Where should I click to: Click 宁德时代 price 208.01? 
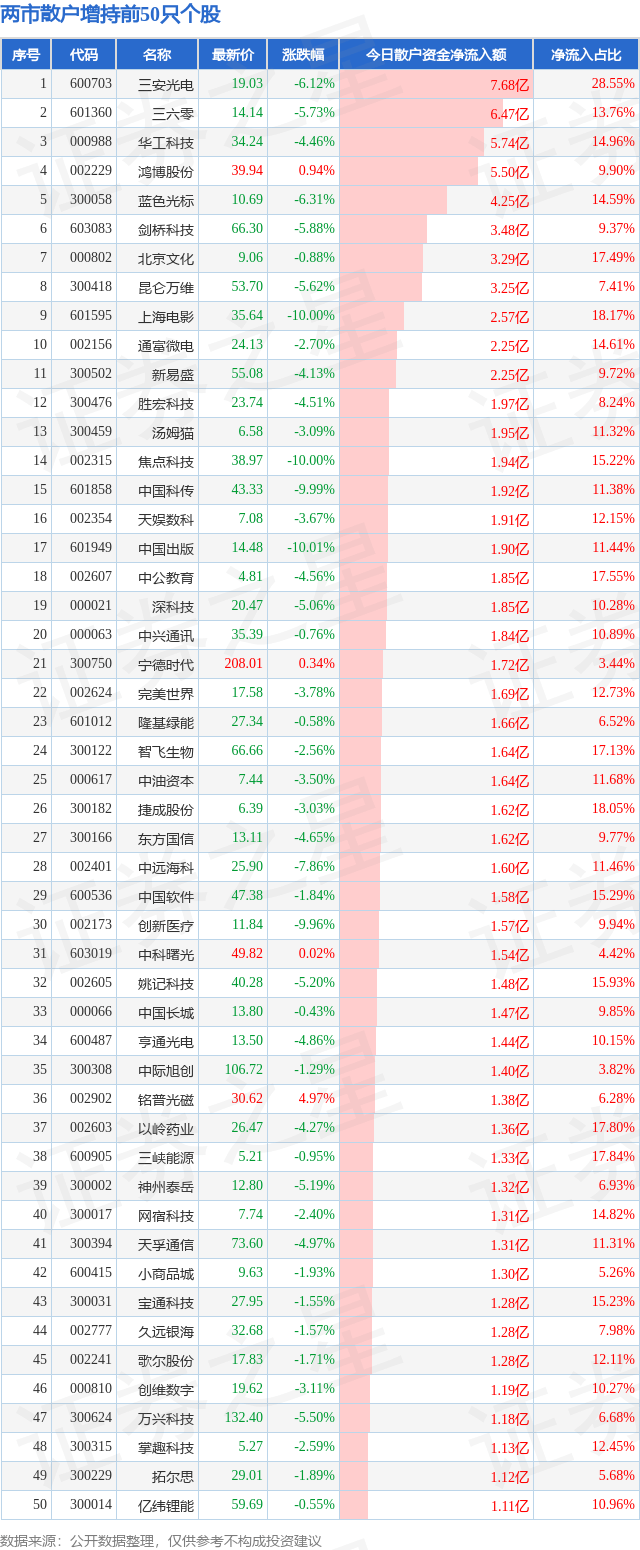click(244, 664)
